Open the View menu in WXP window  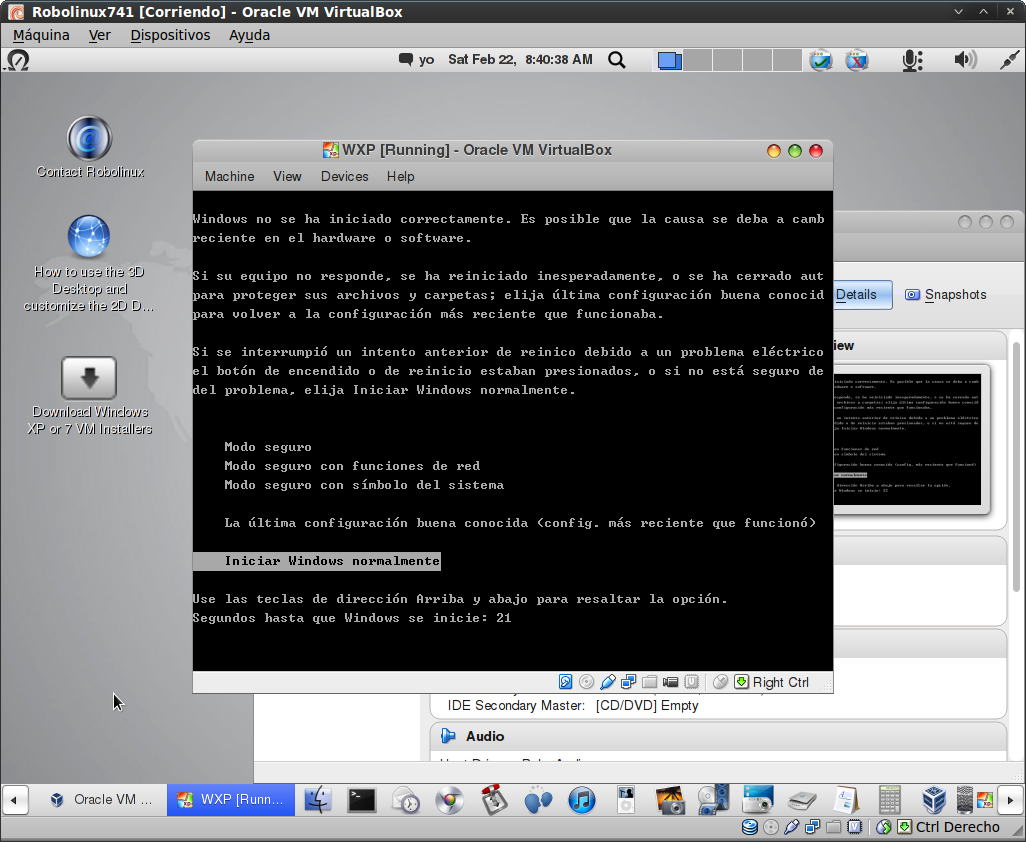pos(287,176)
